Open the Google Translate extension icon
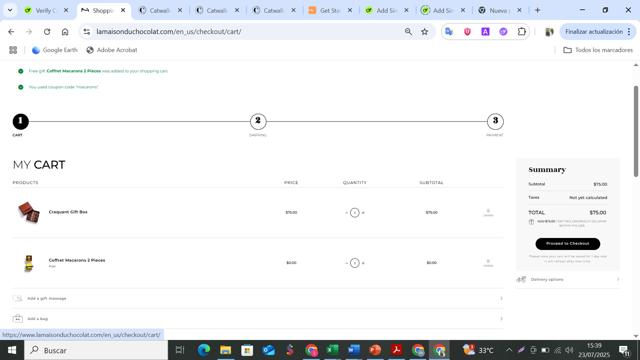Screen dimensions: 640x360 (449, 31)
